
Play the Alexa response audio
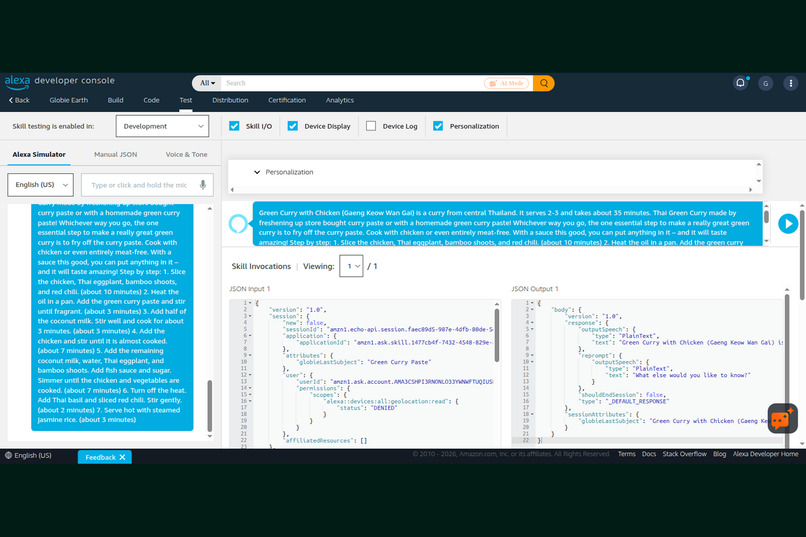787,224
